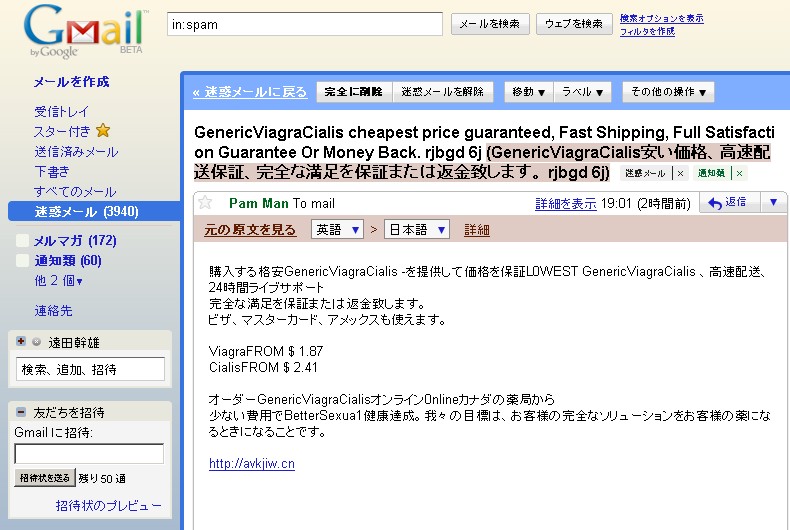Click the 通知類 label tag on subject
790x530 pixels.
(711, 173)
